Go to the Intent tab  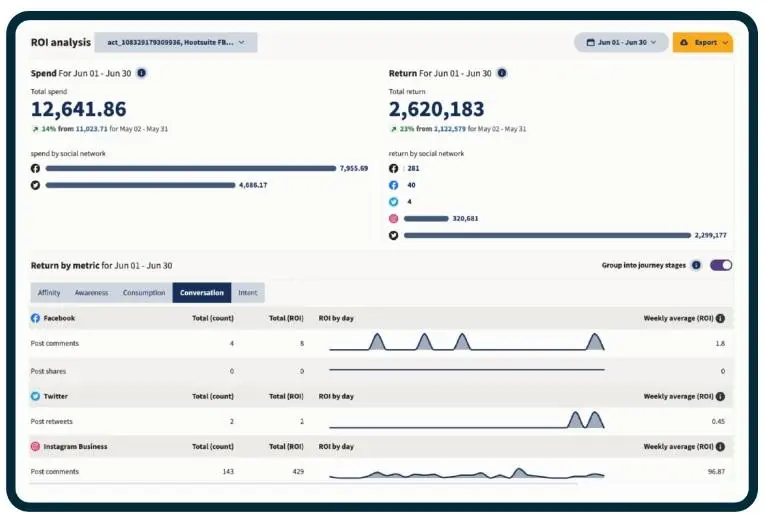click(248, 293)
